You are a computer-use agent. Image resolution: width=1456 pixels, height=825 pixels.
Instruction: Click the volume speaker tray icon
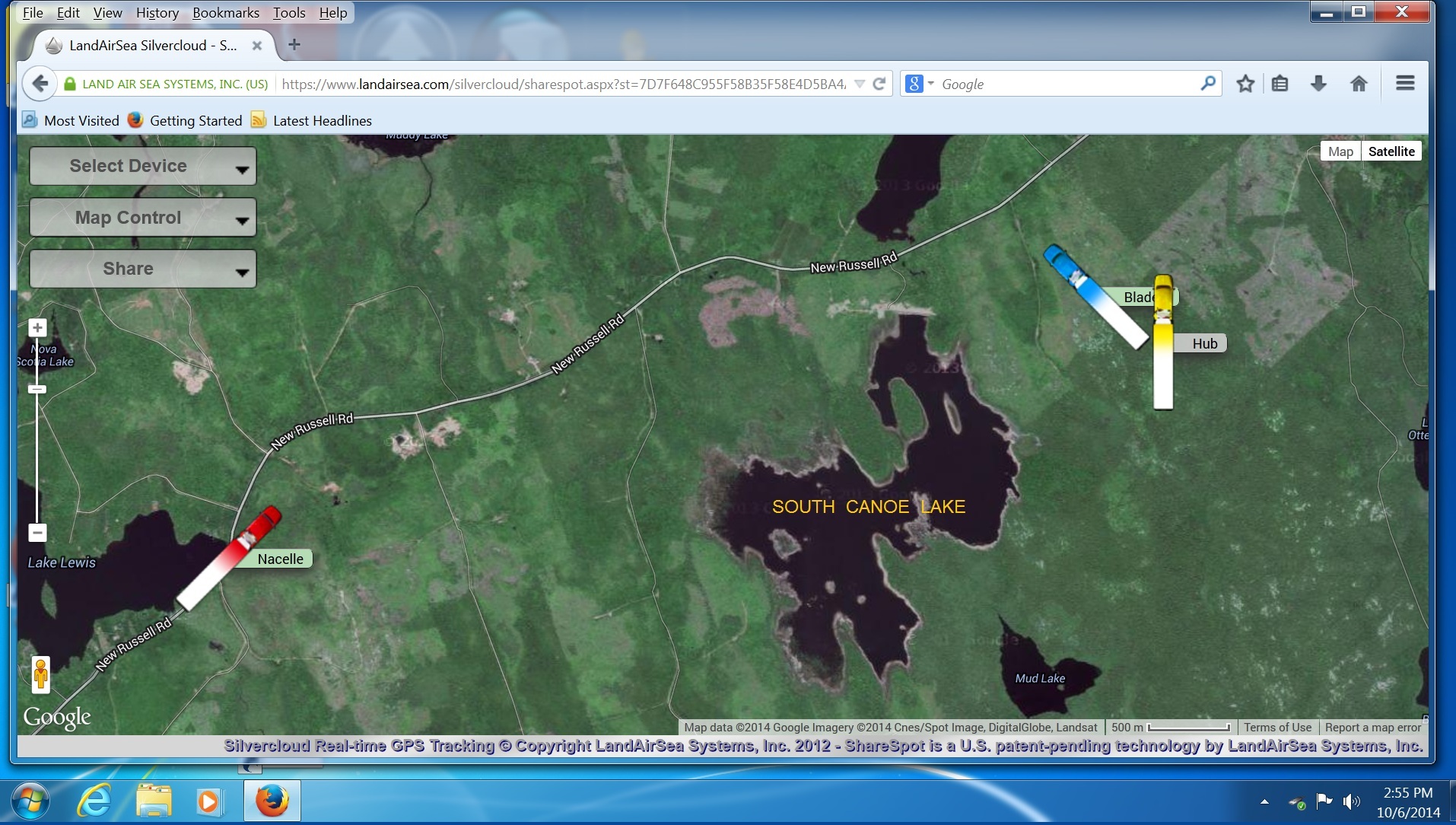(1351, 801)
